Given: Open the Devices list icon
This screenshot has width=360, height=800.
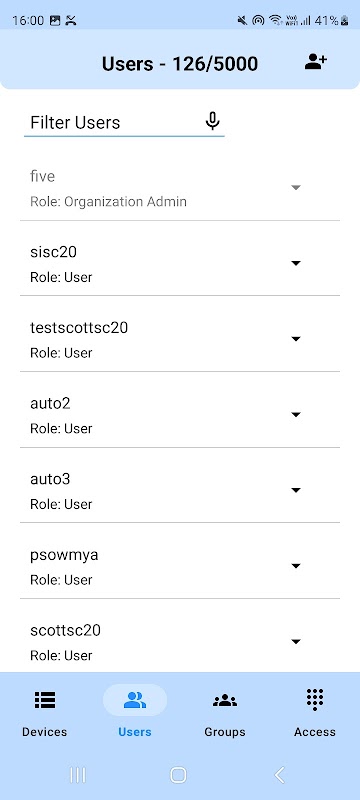Looking at the screenshot, I should pos(45,700).
